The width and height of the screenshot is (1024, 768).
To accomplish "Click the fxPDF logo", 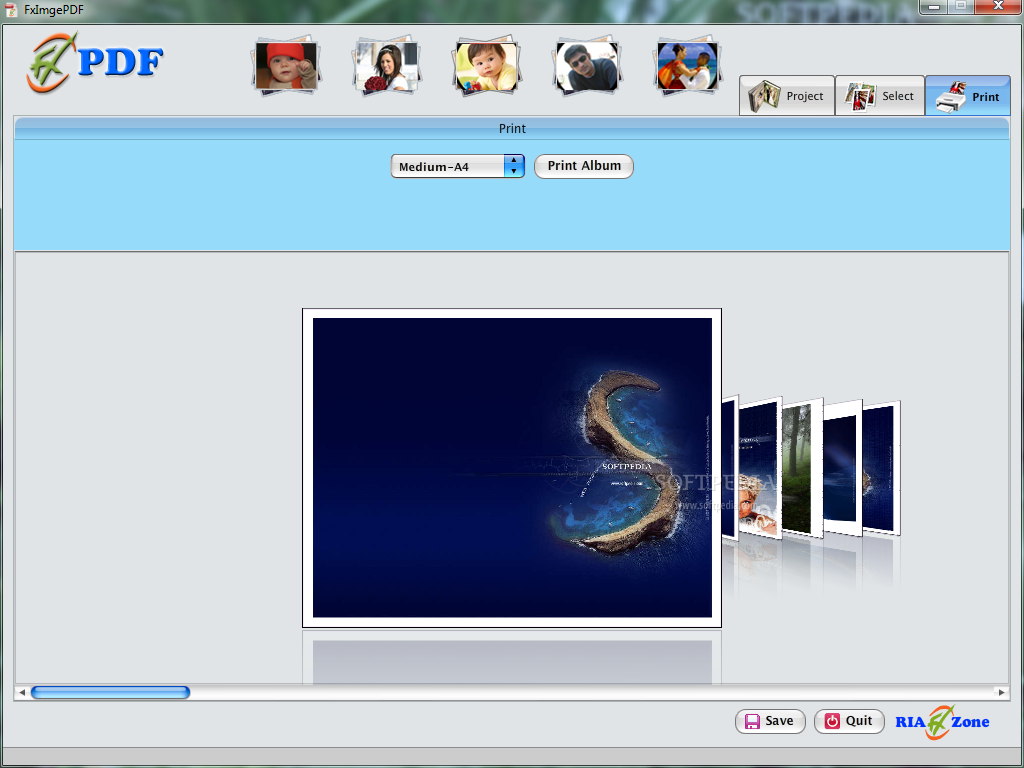I will coord(94,63).
